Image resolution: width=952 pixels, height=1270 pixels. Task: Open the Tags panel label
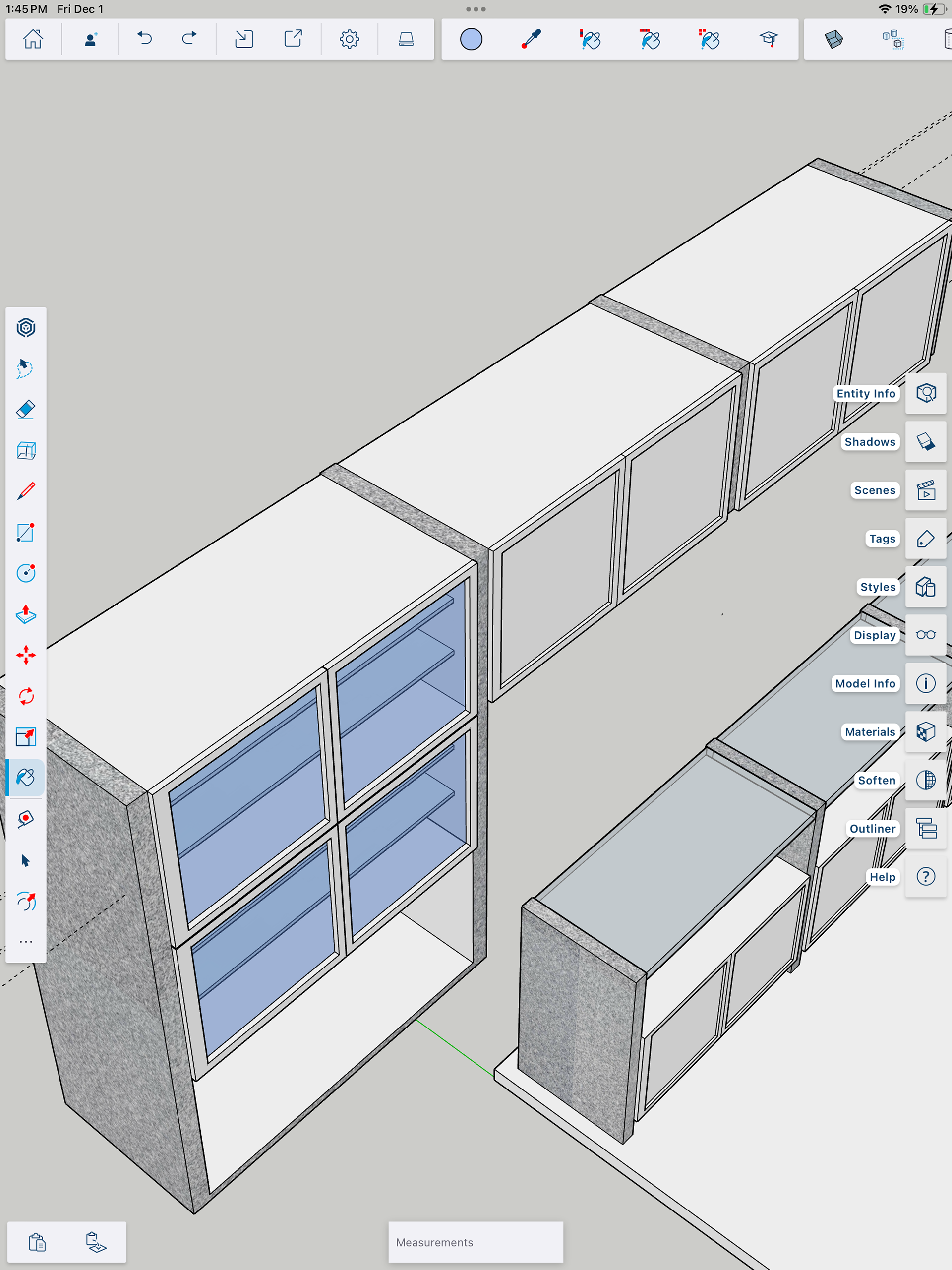[882, 539]
